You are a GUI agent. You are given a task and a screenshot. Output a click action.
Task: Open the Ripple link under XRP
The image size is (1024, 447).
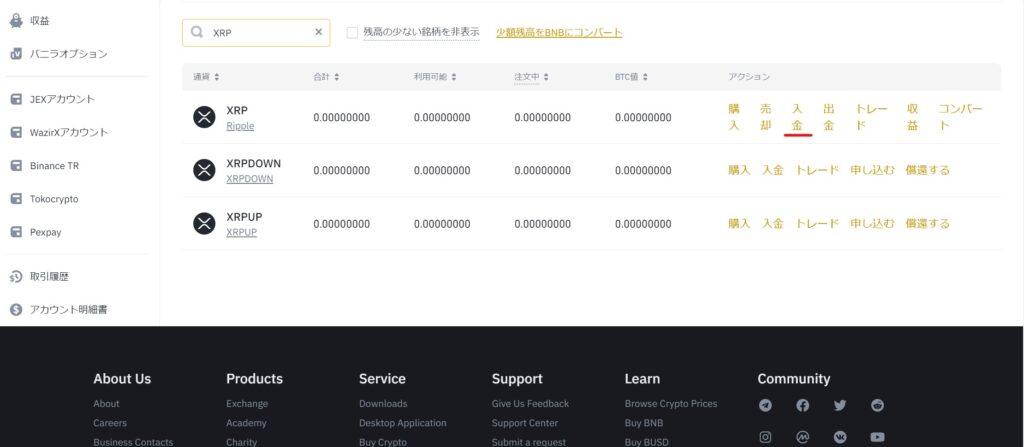click(x=240, y=126)
